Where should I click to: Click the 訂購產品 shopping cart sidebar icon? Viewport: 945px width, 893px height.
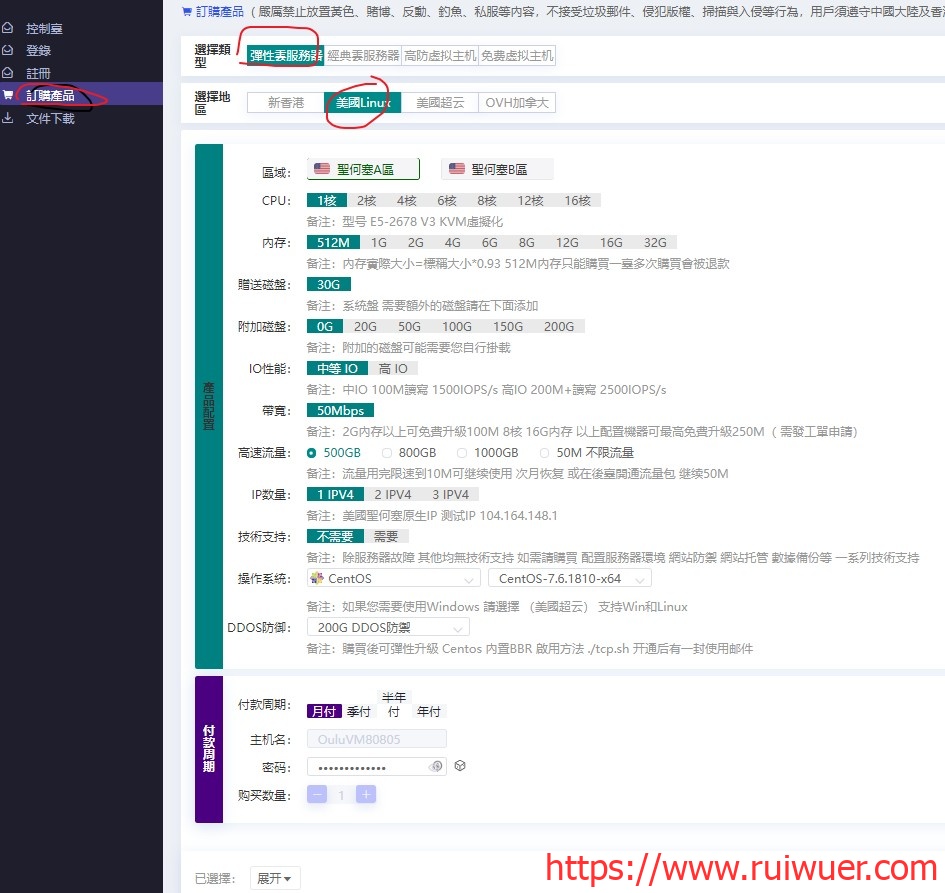[x=8, y=95]
